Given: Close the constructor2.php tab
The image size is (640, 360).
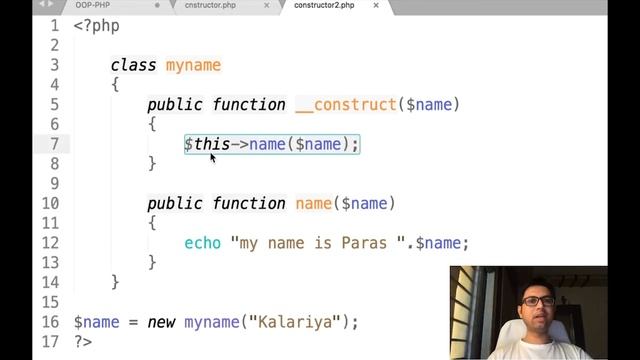Looking at the screenshot, I should click(376, 5).
